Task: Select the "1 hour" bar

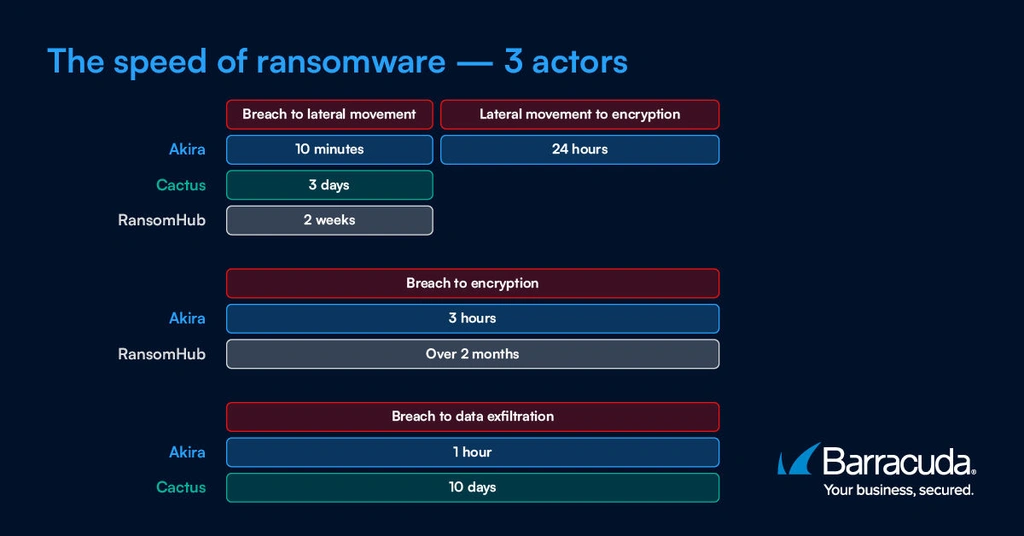Action: click(x=472, y=452)
